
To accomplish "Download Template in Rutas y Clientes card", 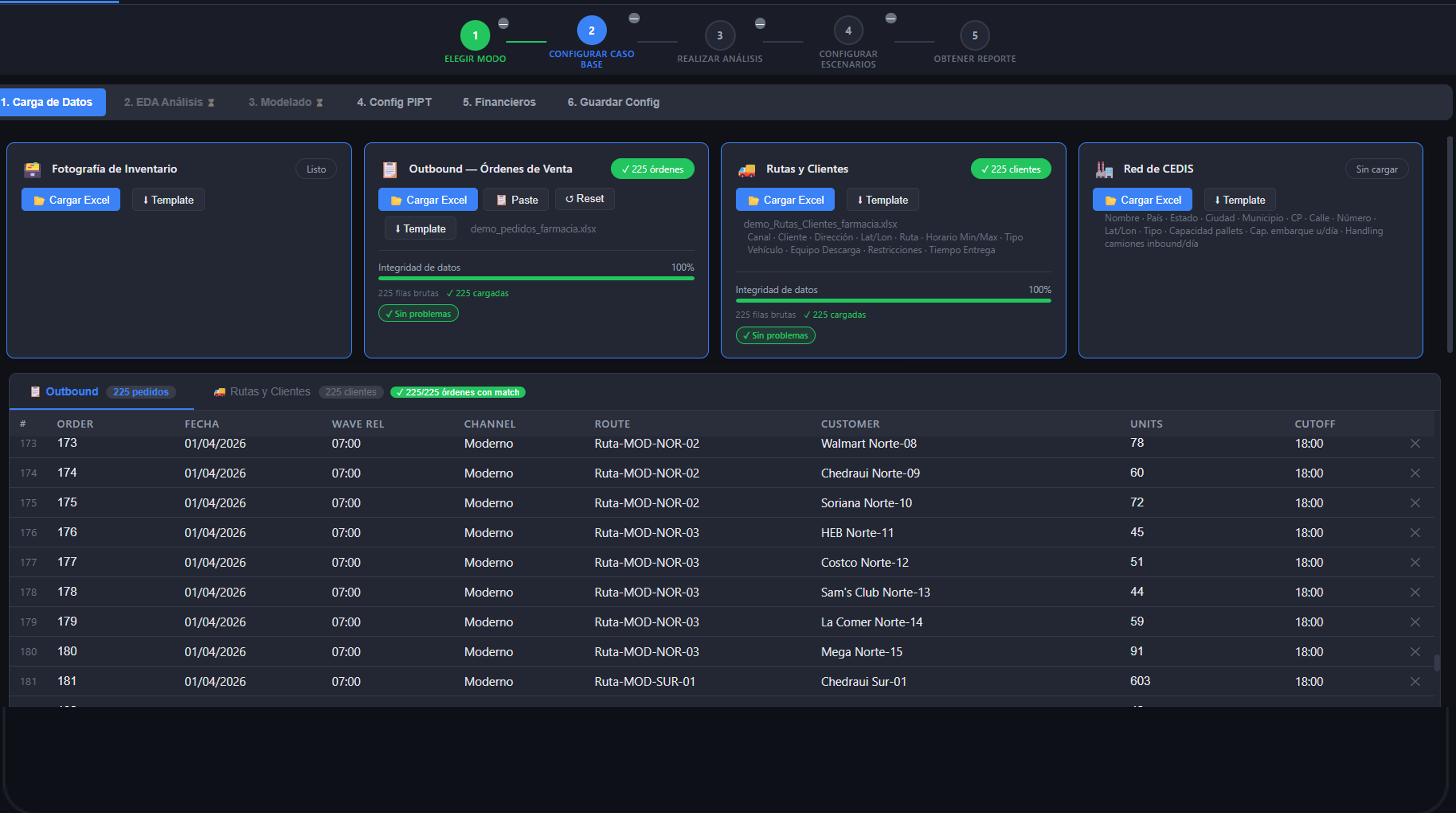I will (882, 200).
